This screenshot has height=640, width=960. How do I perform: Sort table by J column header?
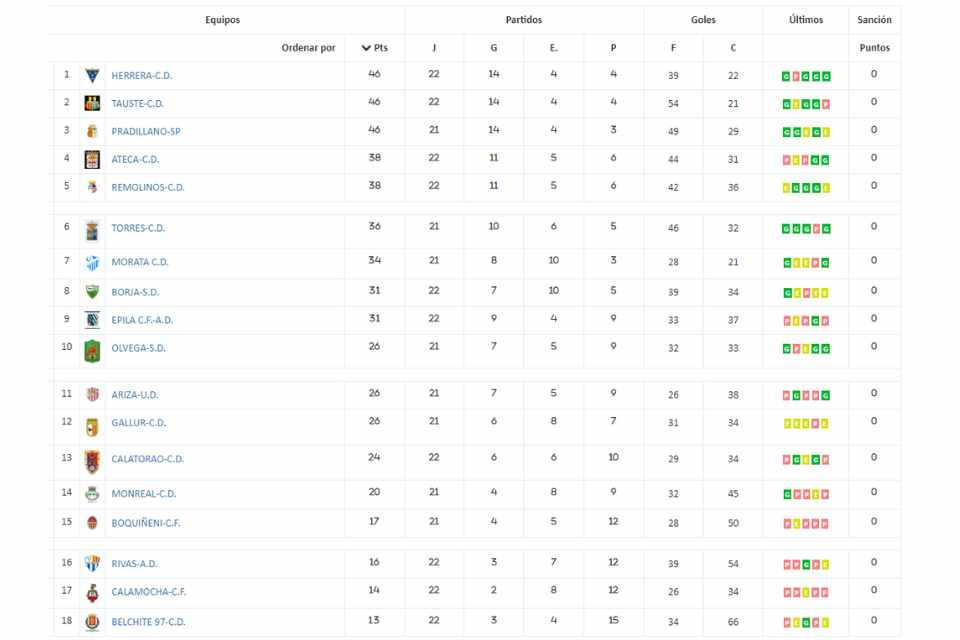pos(434,48)
